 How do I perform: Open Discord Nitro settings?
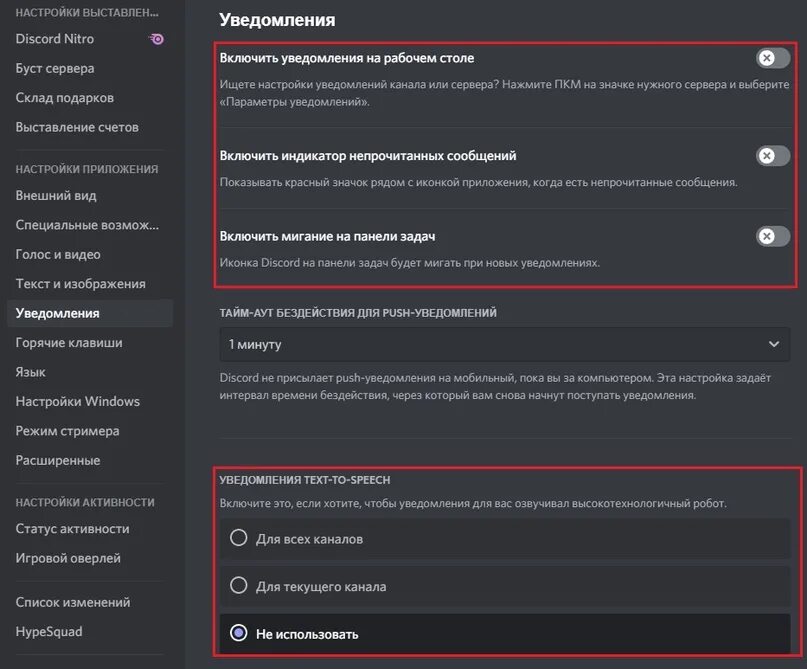point(56,40)
